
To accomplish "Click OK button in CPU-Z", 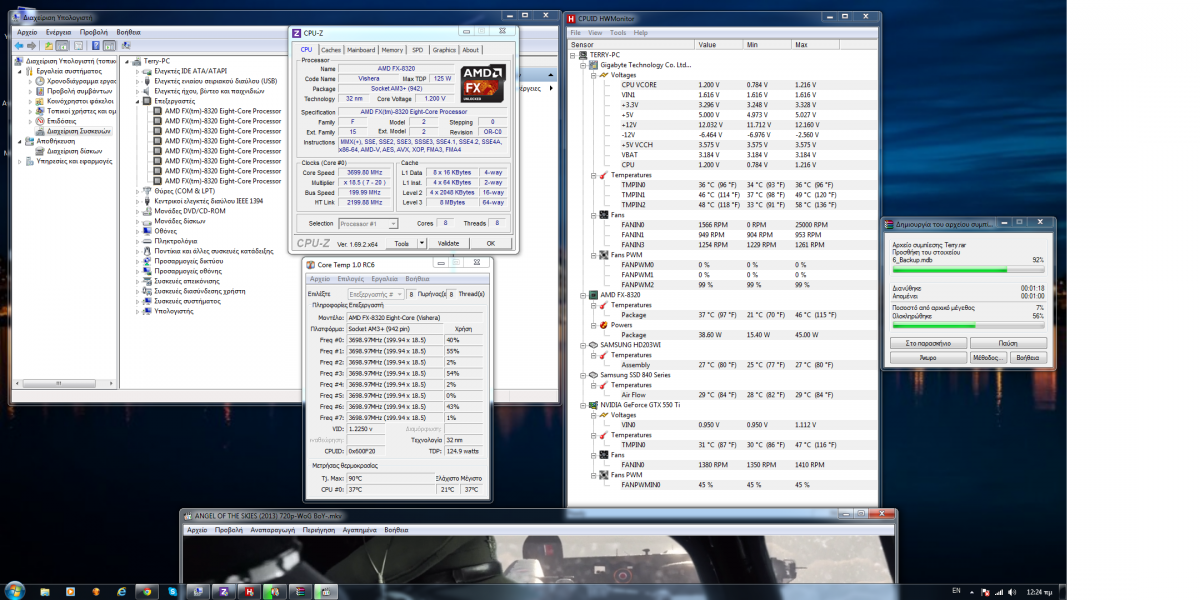I will point(490,243).
